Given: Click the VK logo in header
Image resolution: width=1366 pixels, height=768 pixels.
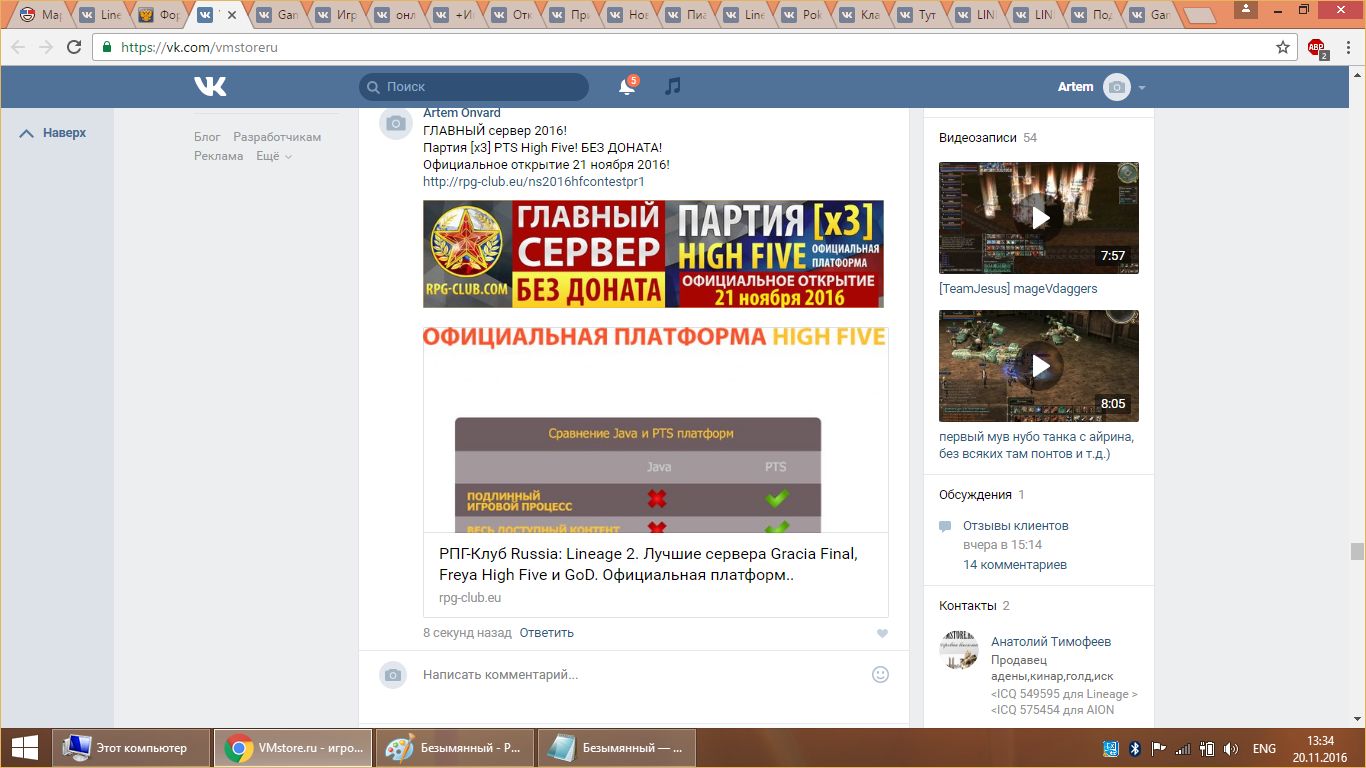Looking at the screenshot, I should (x=210, y=87).
